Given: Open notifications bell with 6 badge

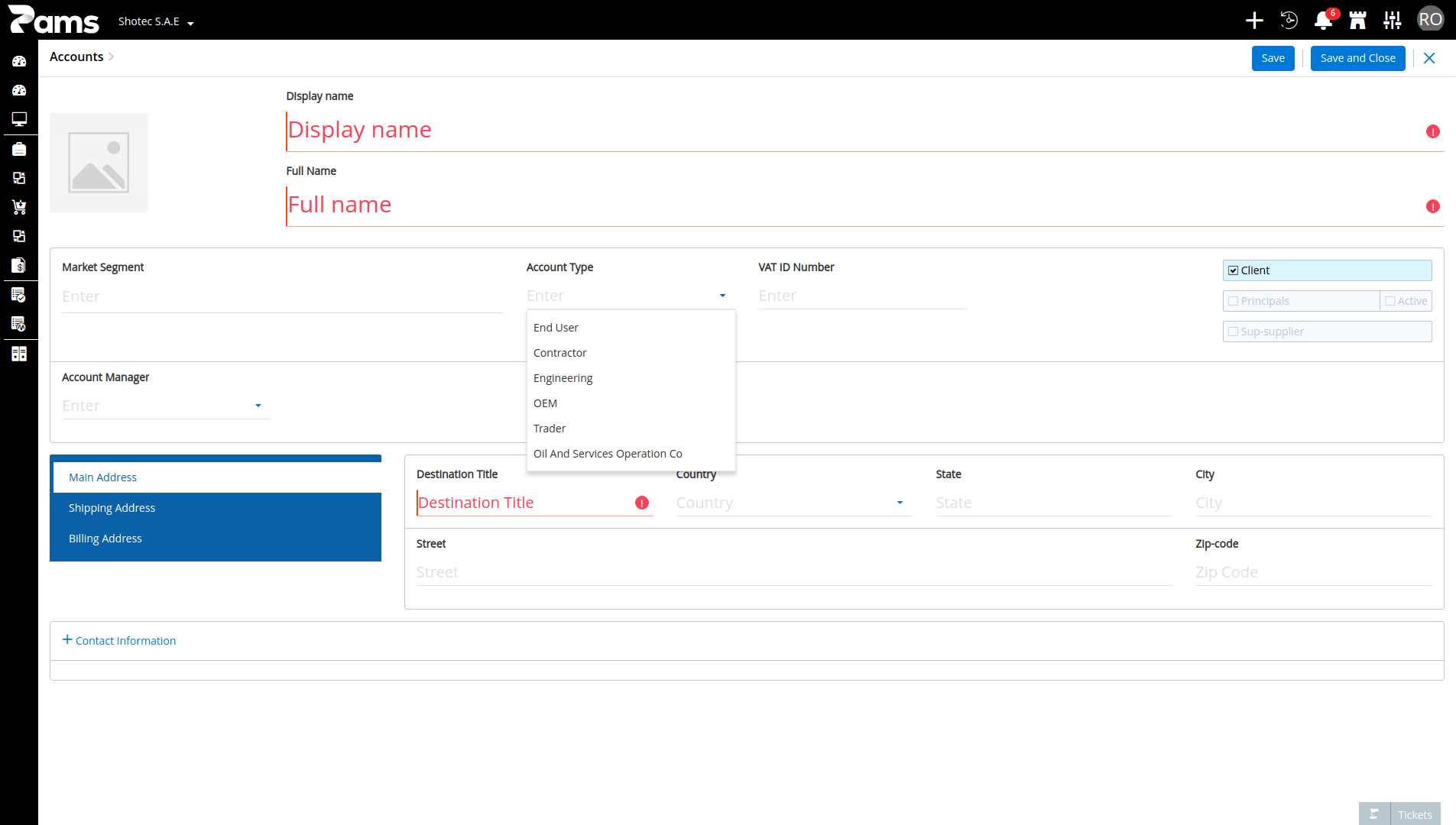Looking at the screenshot, I should pyautogui.click(x=1324, y=21).
